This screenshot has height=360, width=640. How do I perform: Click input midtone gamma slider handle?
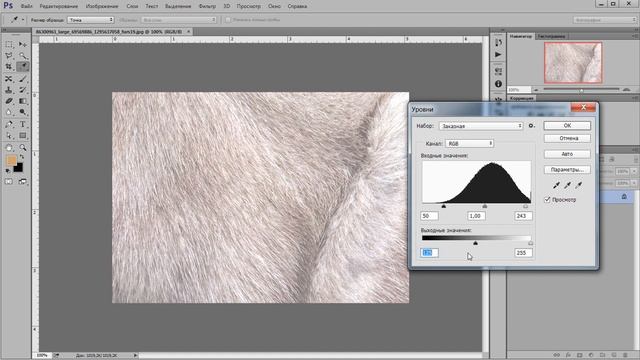tap(484, 206)
